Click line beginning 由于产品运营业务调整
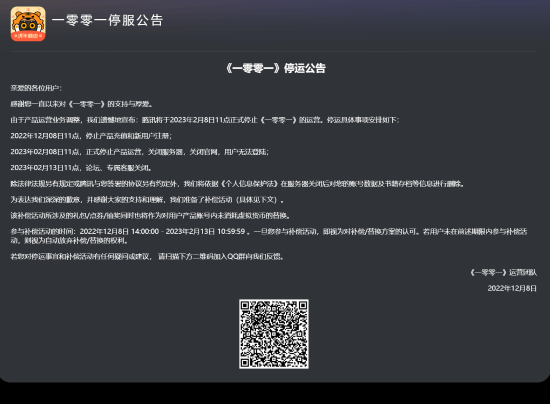Viewport: 550px width, 404px height. (x=205, y=120)
